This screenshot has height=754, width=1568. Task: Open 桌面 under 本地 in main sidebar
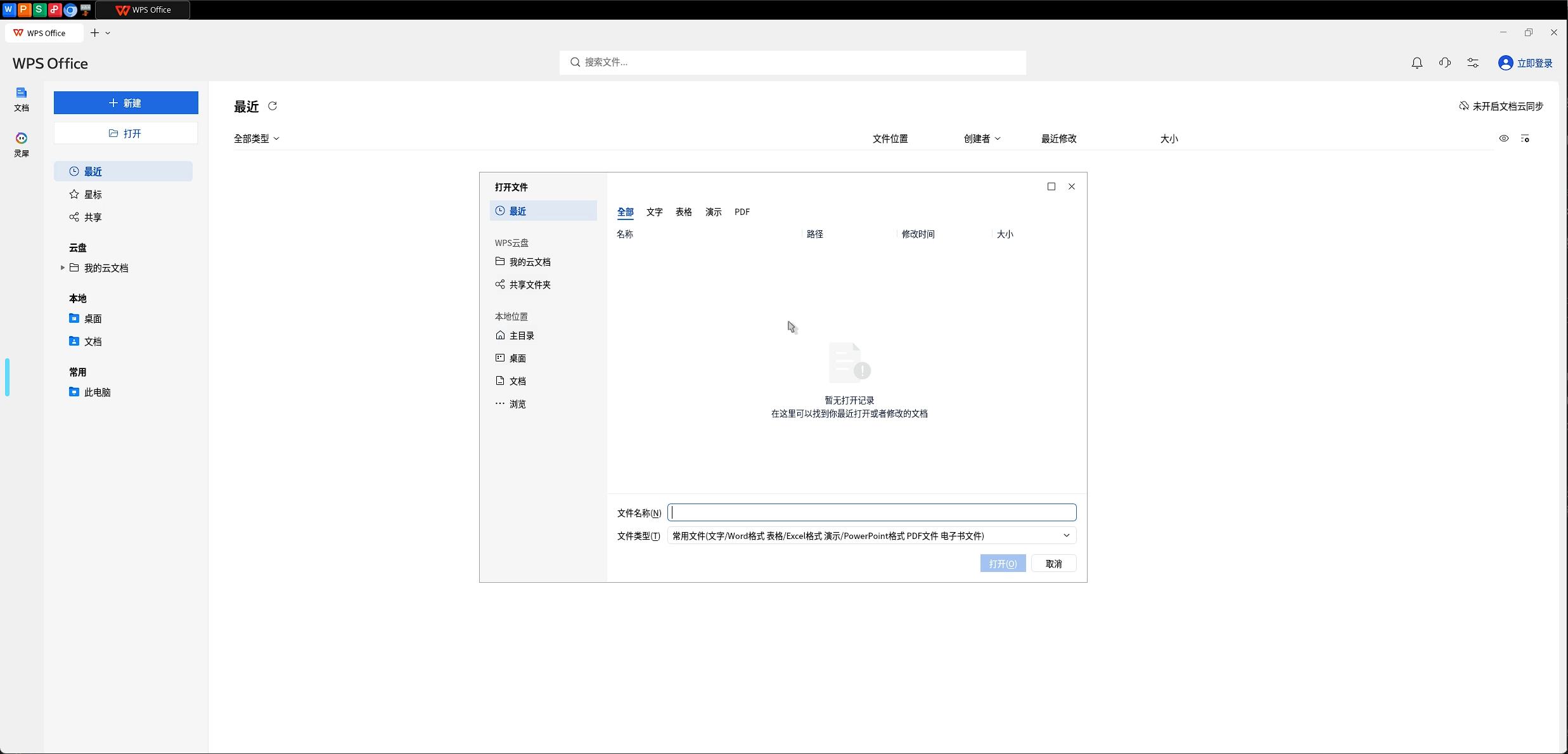[x=123, y=318]
